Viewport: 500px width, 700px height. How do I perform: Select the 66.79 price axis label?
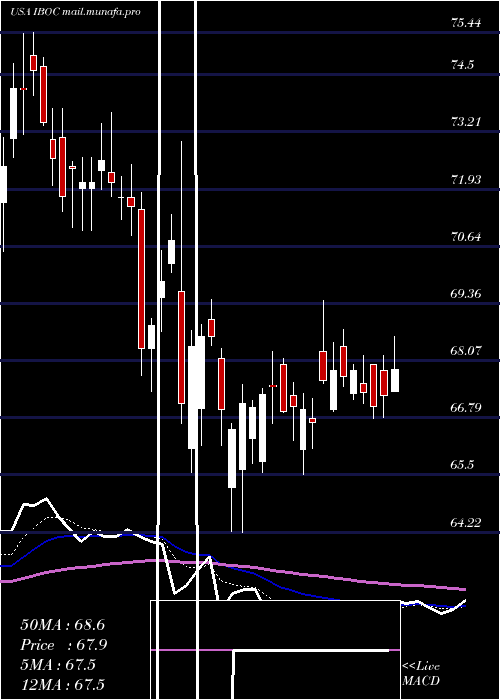pyautogui.click(x=466, y=408)
